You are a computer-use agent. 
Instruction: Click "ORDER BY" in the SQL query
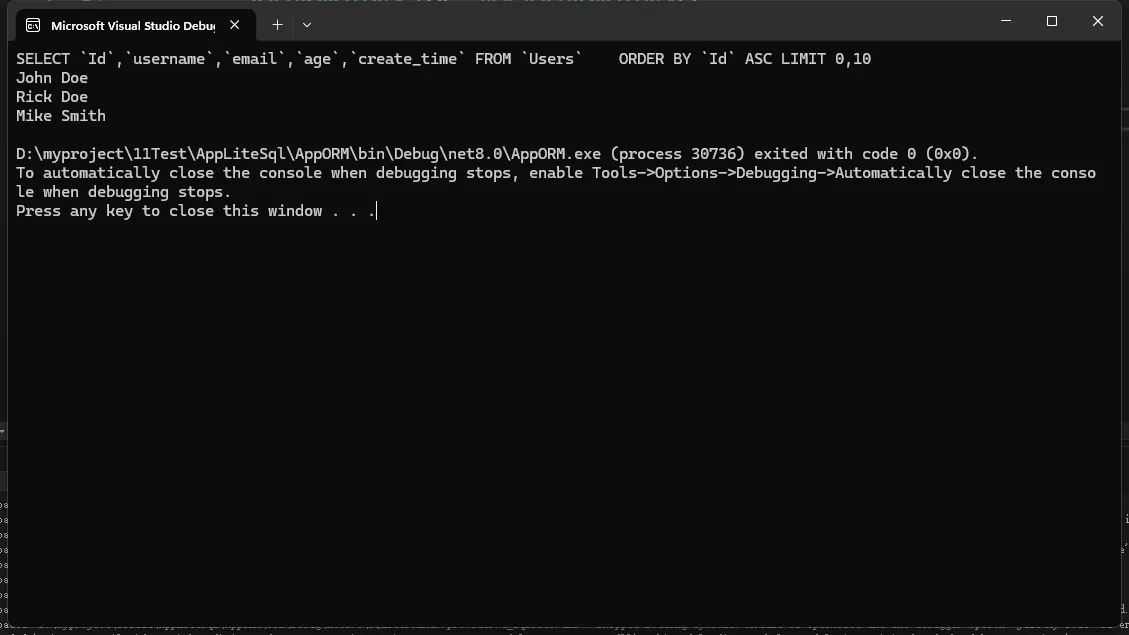[x=655, y=59]
